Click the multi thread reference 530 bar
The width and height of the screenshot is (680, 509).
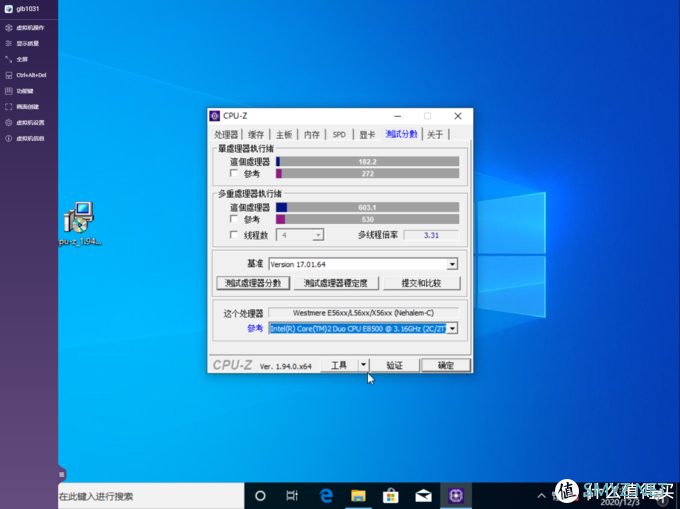tap(367, 219)
